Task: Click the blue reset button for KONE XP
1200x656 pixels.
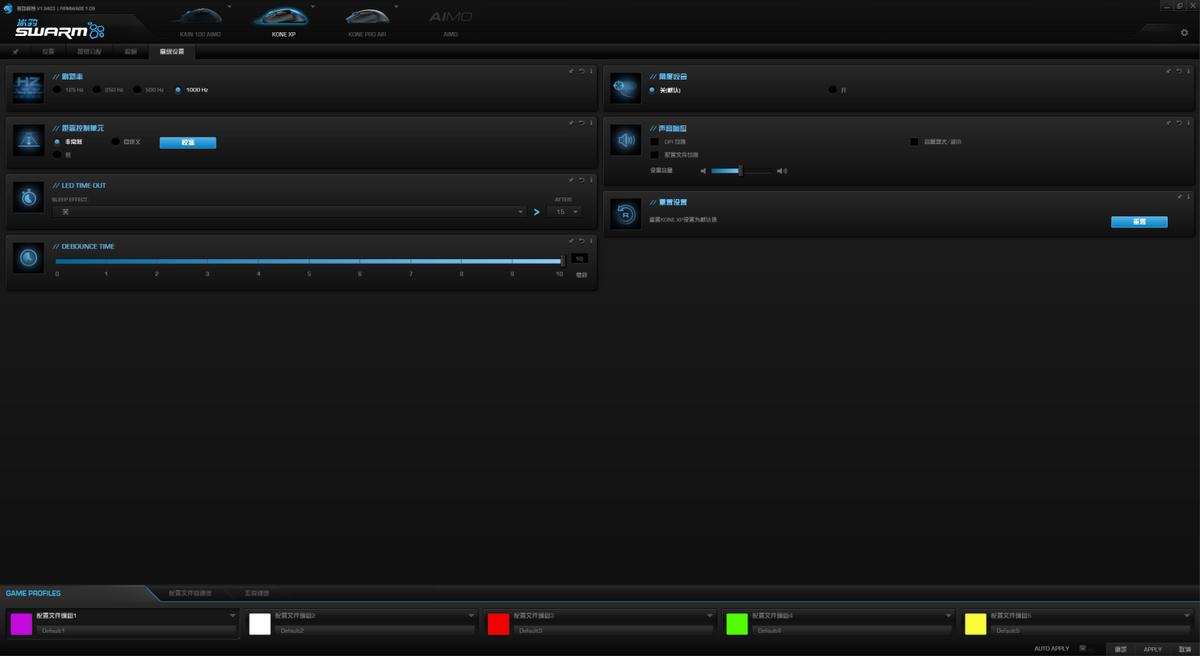Action: (x=1139, y=222)
